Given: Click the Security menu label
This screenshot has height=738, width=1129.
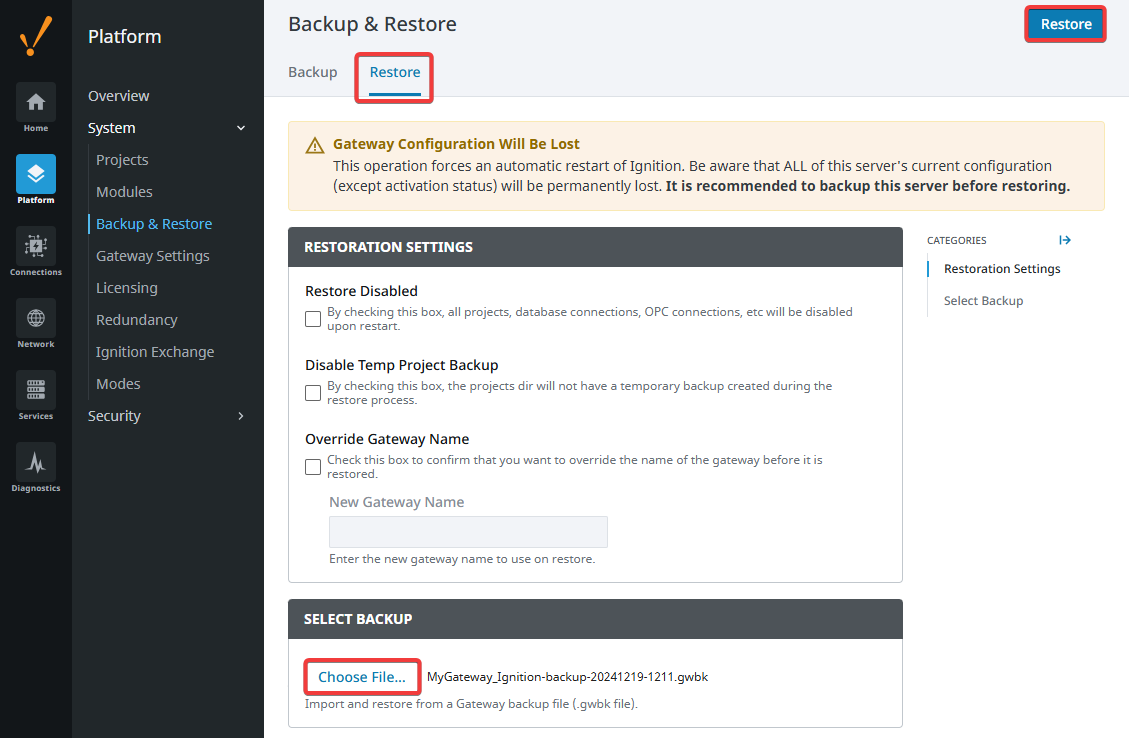Looking at the screenshot, I should coord(114,416).
